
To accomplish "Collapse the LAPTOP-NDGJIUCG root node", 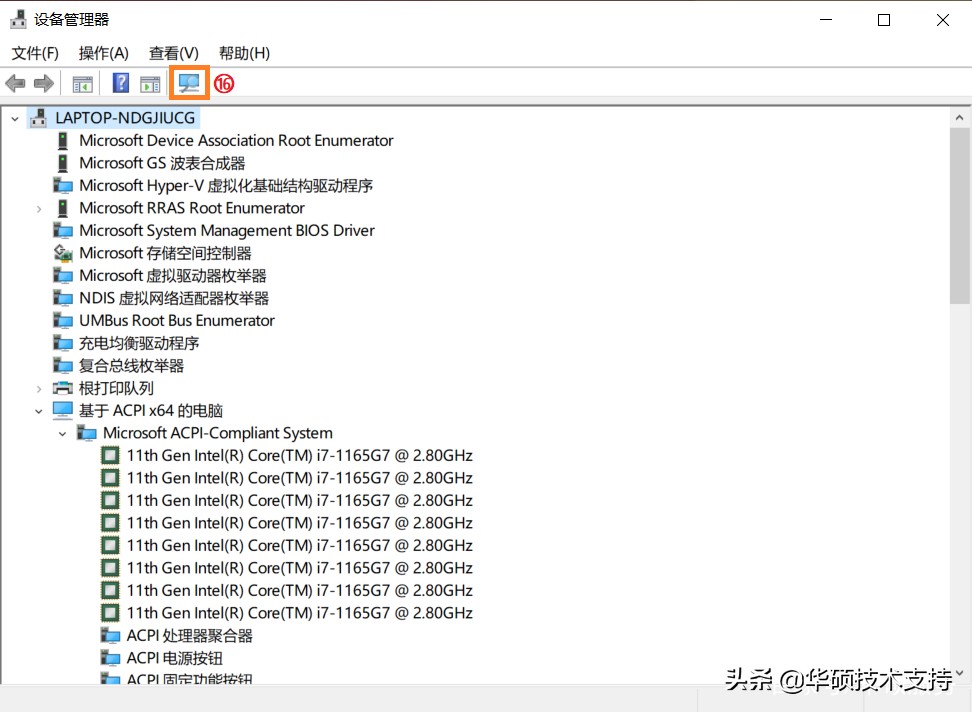I will 15,118.
